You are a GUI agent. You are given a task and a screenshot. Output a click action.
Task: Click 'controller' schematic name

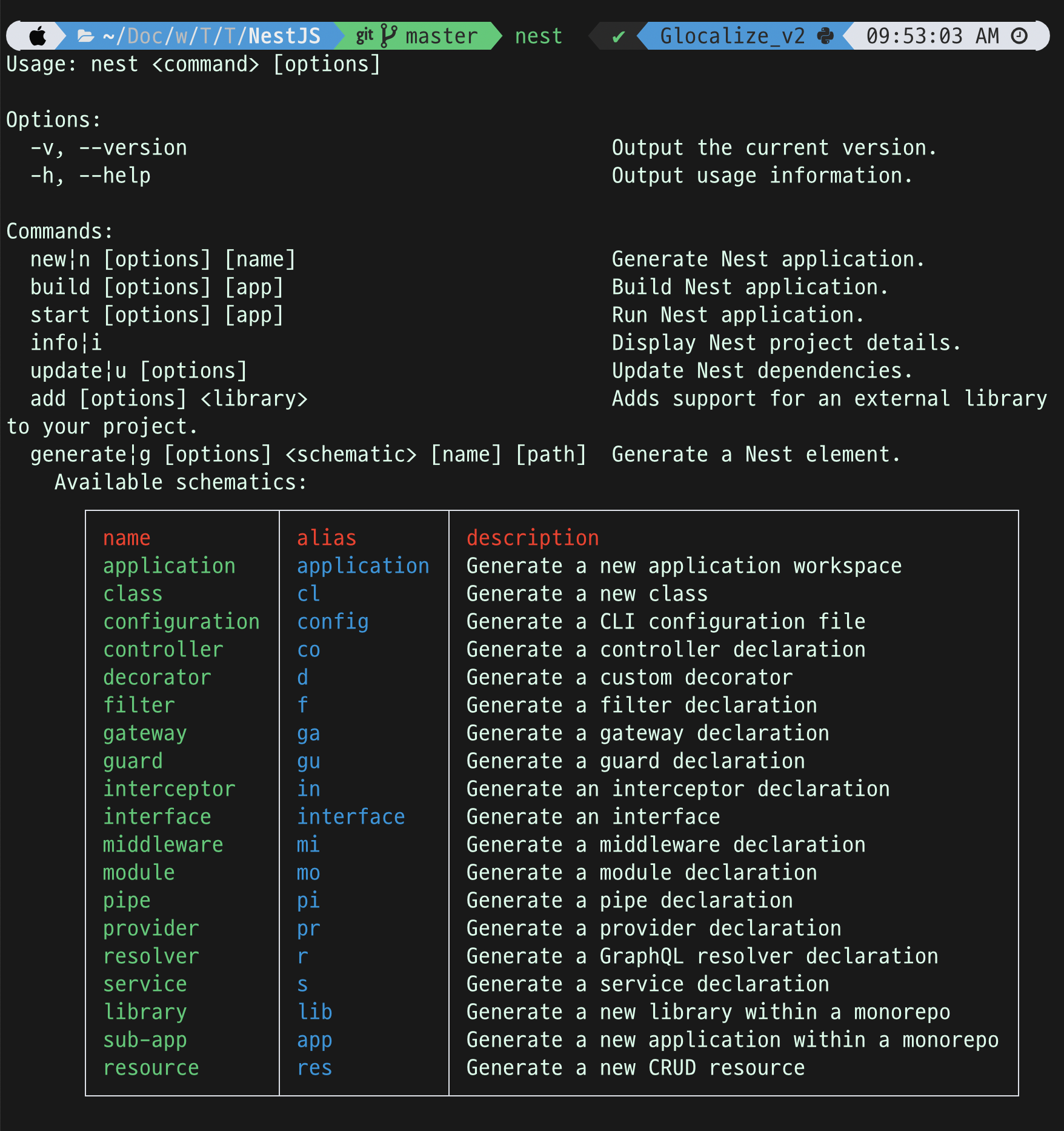[163, 650]
